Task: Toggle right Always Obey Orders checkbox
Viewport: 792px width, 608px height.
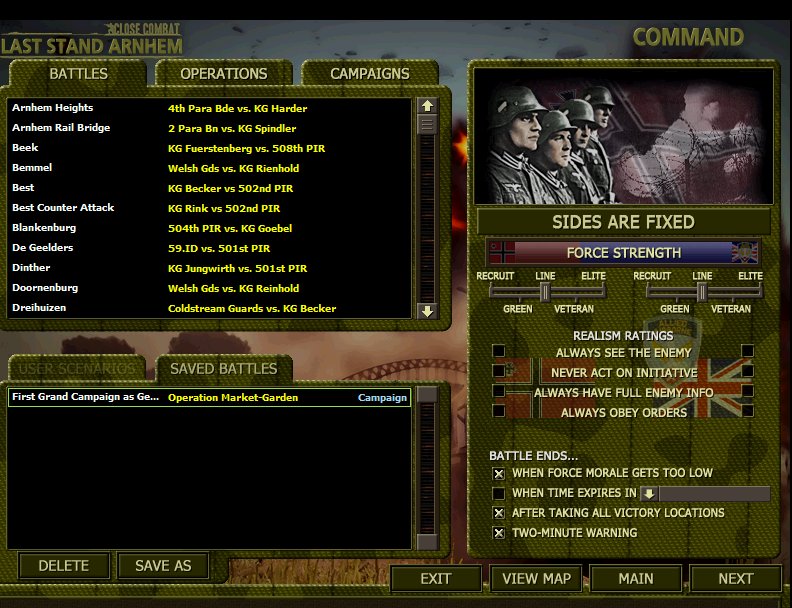Action: tap(748, 411)
